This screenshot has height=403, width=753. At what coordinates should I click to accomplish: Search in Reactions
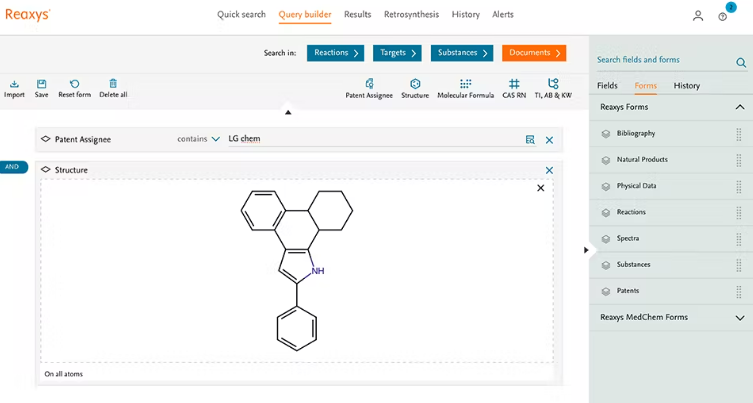[x=336, y=53]
